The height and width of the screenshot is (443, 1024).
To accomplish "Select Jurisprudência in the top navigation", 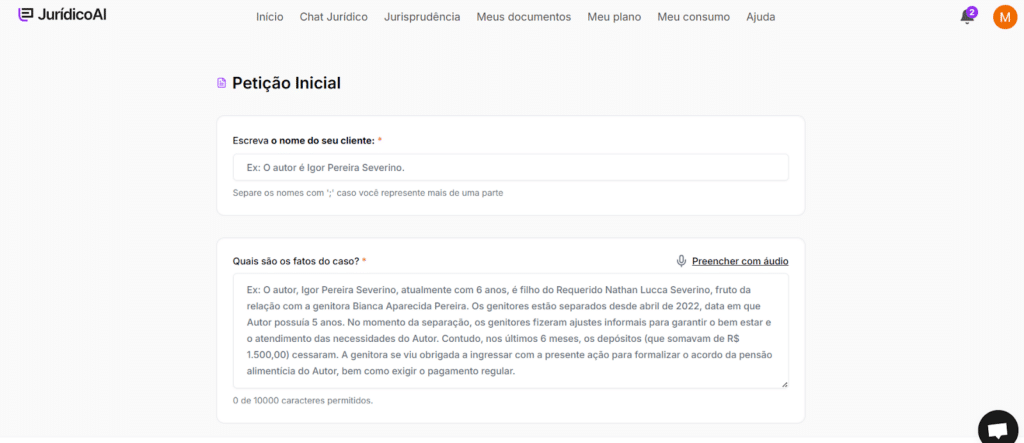I will tap(422, 17).
